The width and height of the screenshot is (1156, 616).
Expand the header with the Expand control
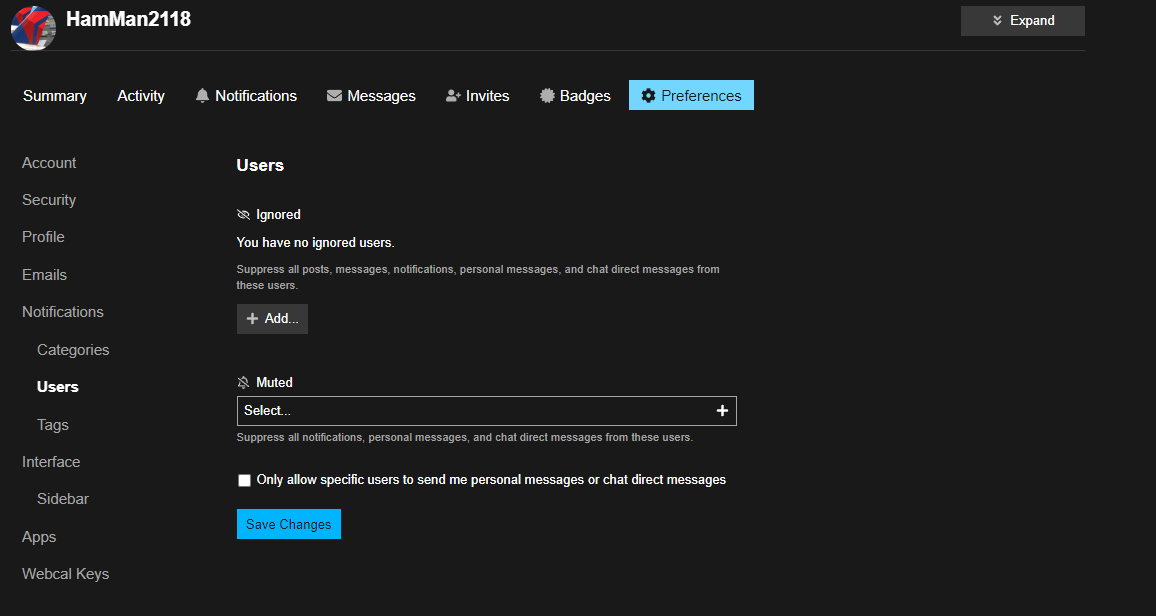coord(1022,20)
